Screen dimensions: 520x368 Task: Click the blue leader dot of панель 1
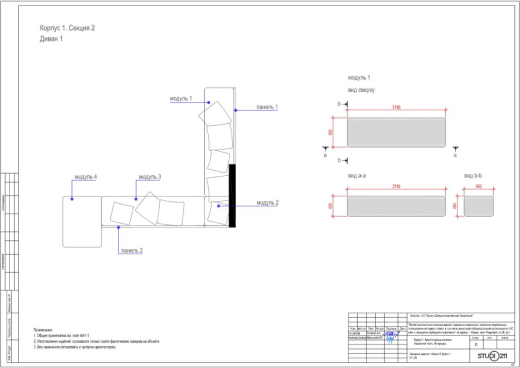tap(235, 110)
